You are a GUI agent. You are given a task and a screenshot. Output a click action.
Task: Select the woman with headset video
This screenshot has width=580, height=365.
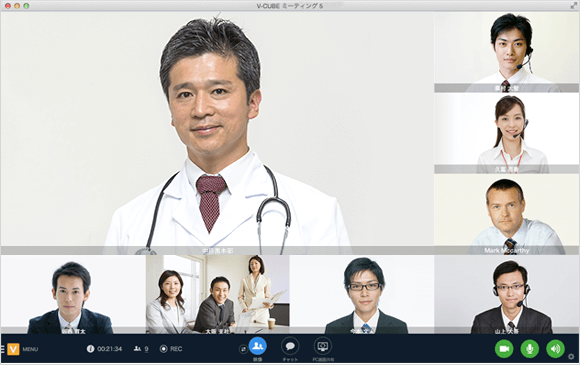pyautogui.click(x=507, y=133)
